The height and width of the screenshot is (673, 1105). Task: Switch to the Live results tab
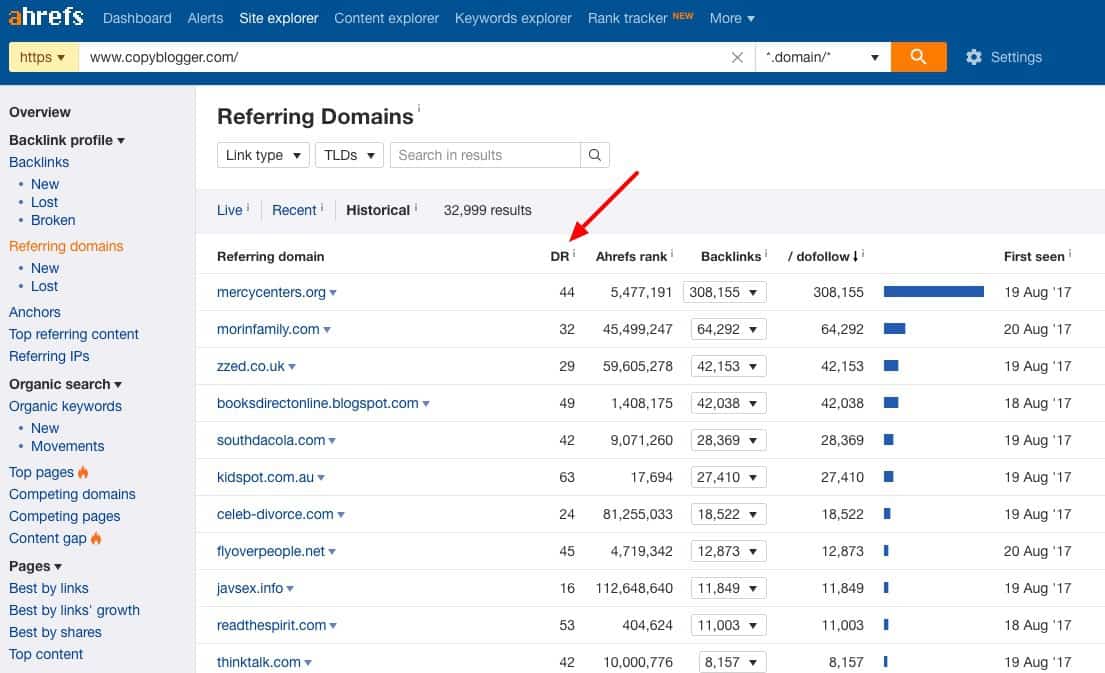[229, 210]
